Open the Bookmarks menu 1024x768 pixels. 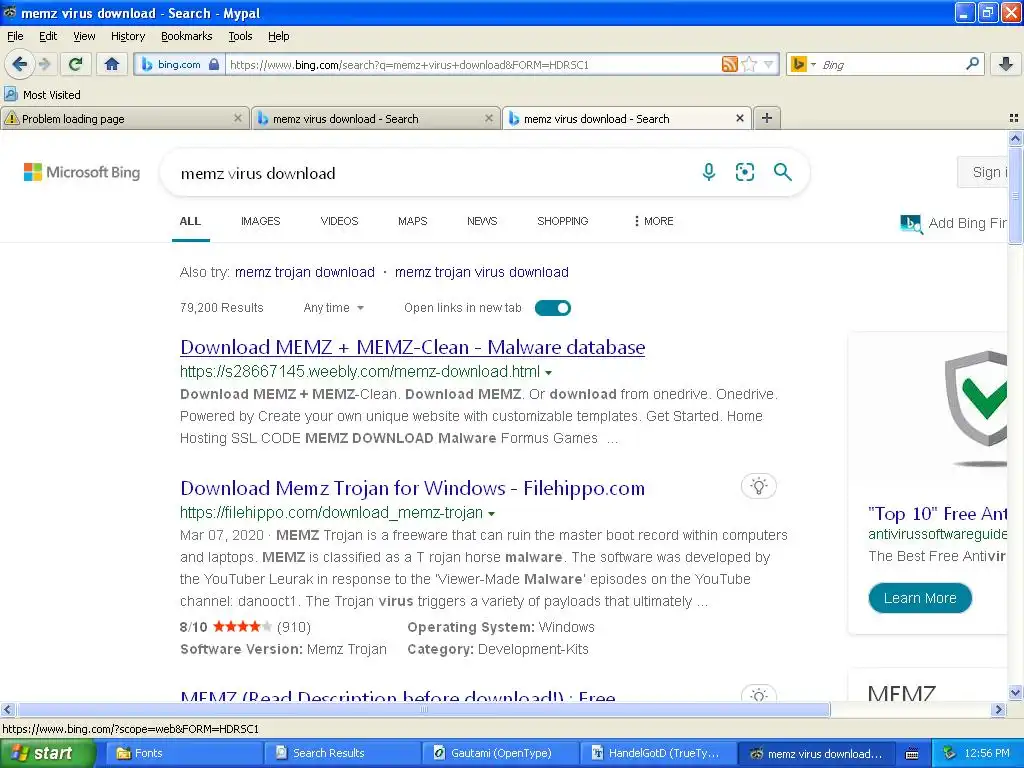187,36
